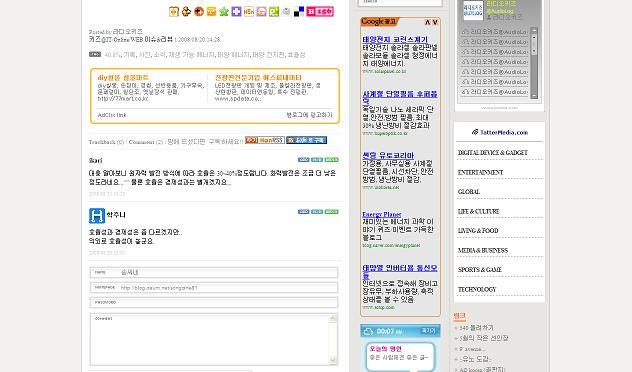Click the purple plus share icon
This screenshot has height=372, width=632.
(236, 12)
